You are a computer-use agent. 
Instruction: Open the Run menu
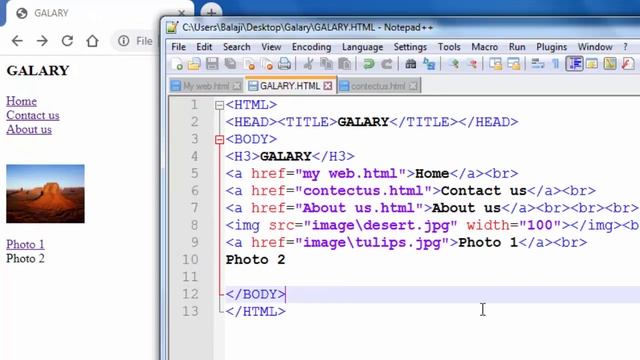[517, 47]
